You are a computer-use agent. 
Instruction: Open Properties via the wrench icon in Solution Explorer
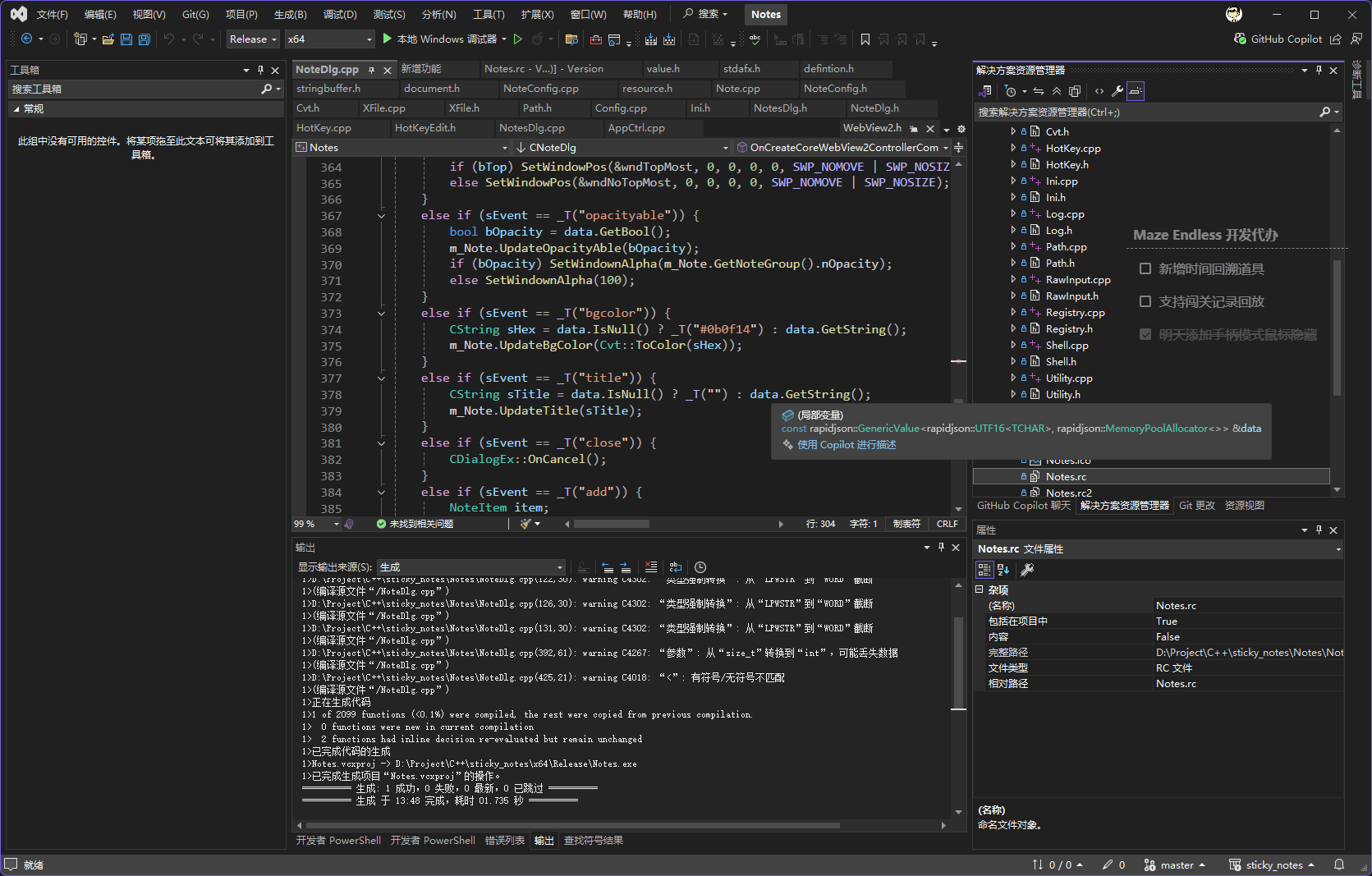[1117, 91]
